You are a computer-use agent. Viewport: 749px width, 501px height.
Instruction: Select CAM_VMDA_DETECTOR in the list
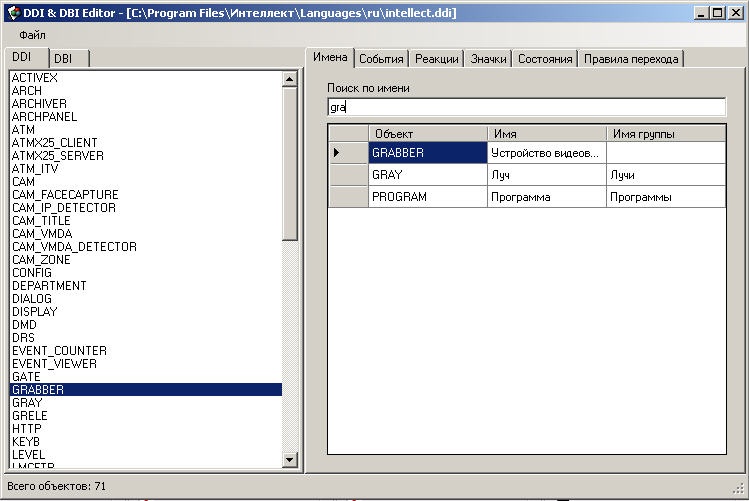pyautogui.click(x=74, y=247)
